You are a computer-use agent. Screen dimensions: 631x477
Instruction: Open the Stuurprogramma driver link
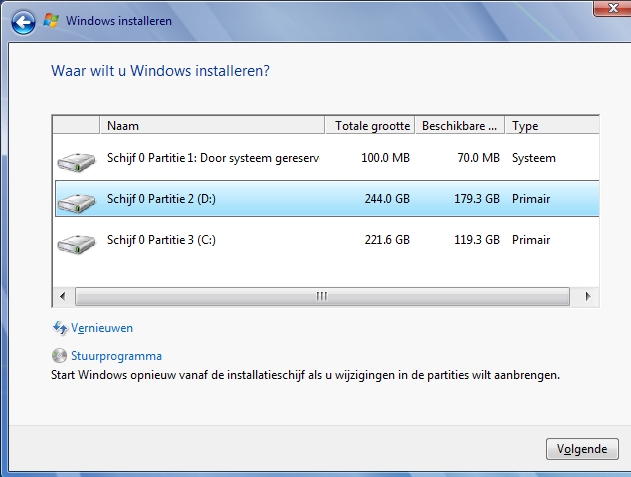116,356
